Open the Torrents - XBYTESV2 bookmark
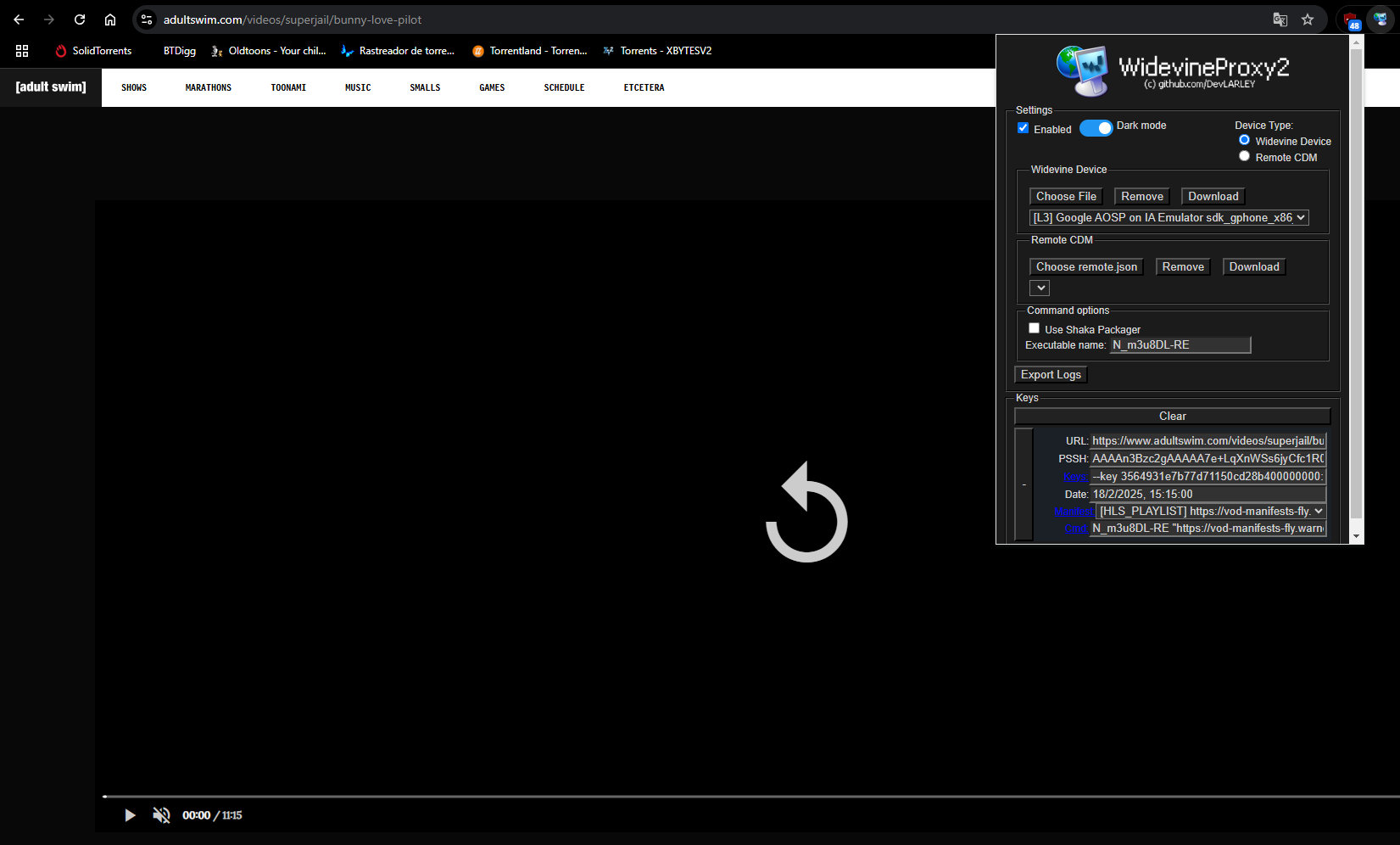 [x=657, y=51]
